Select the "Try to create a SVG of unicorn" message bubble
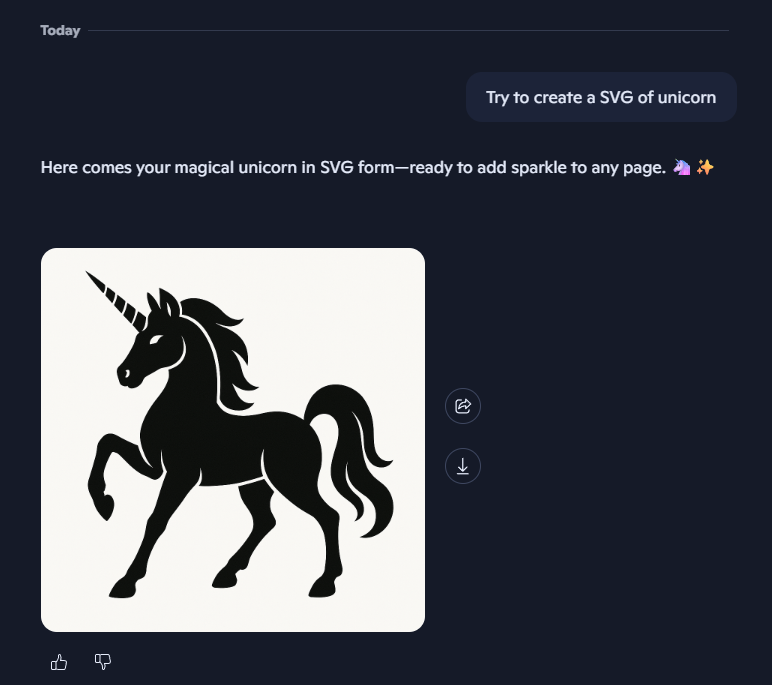This screenshot has height=685, width=772. (601, 97)
